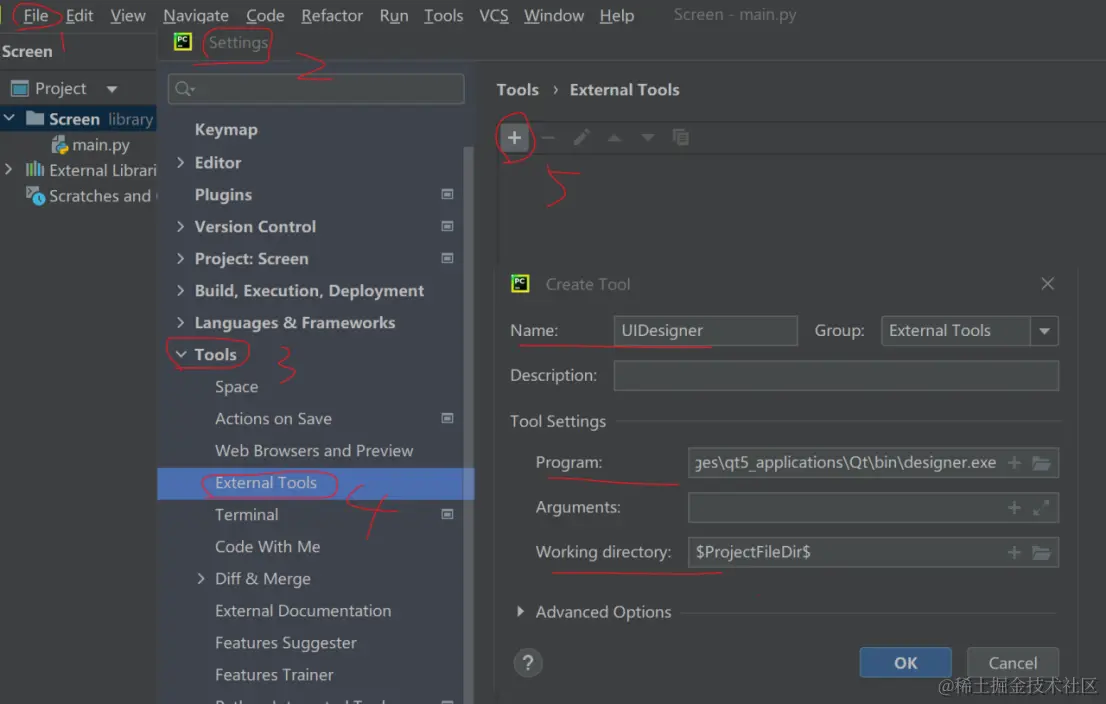The image size is (1106, 704).
Task: Click the Name input field
Action: tap(705, 331)
